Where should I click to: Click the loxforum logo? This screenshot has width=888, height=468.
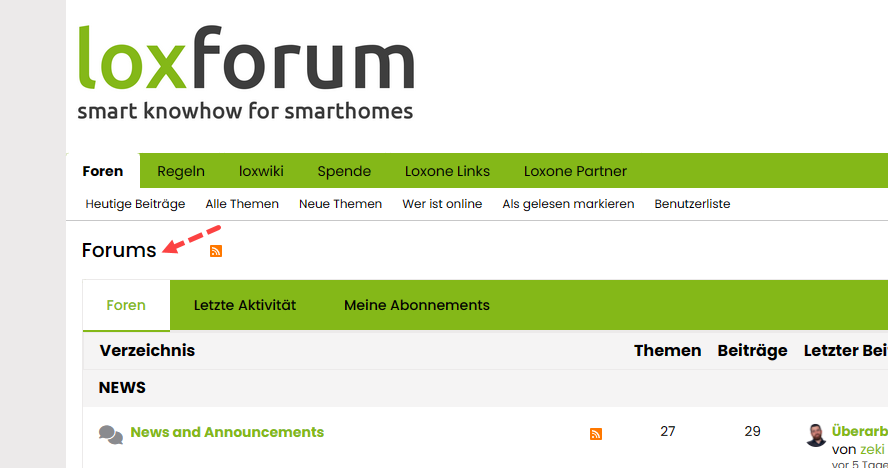(x=246, y=73)
